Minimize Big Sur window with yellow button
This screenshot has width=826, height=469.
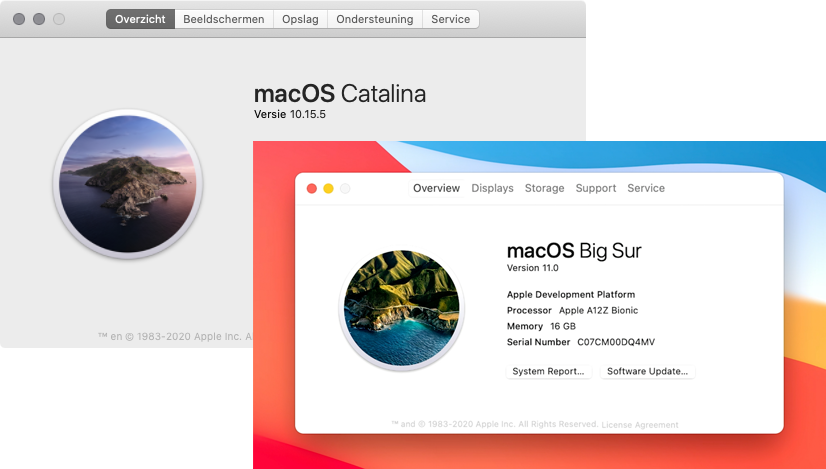pyautogui.click(x=328, y=189)
